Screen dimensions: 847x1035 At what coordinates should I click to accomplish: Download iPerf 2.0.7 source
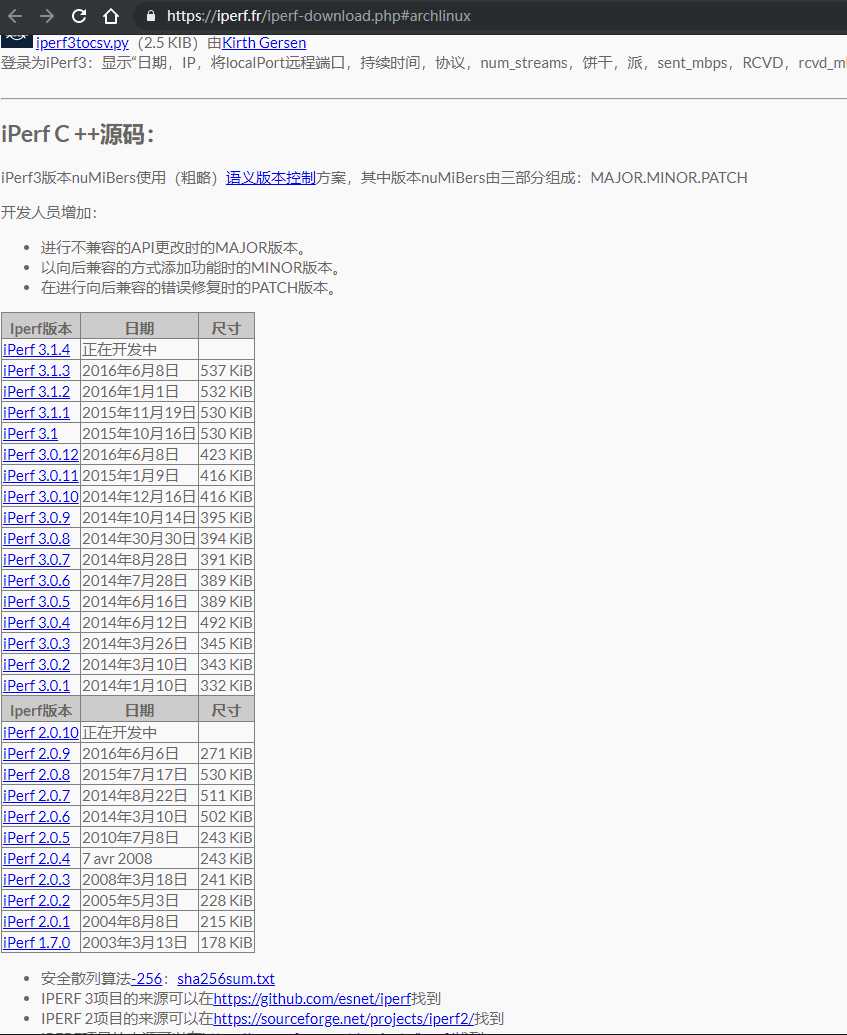tap(36, 797)
